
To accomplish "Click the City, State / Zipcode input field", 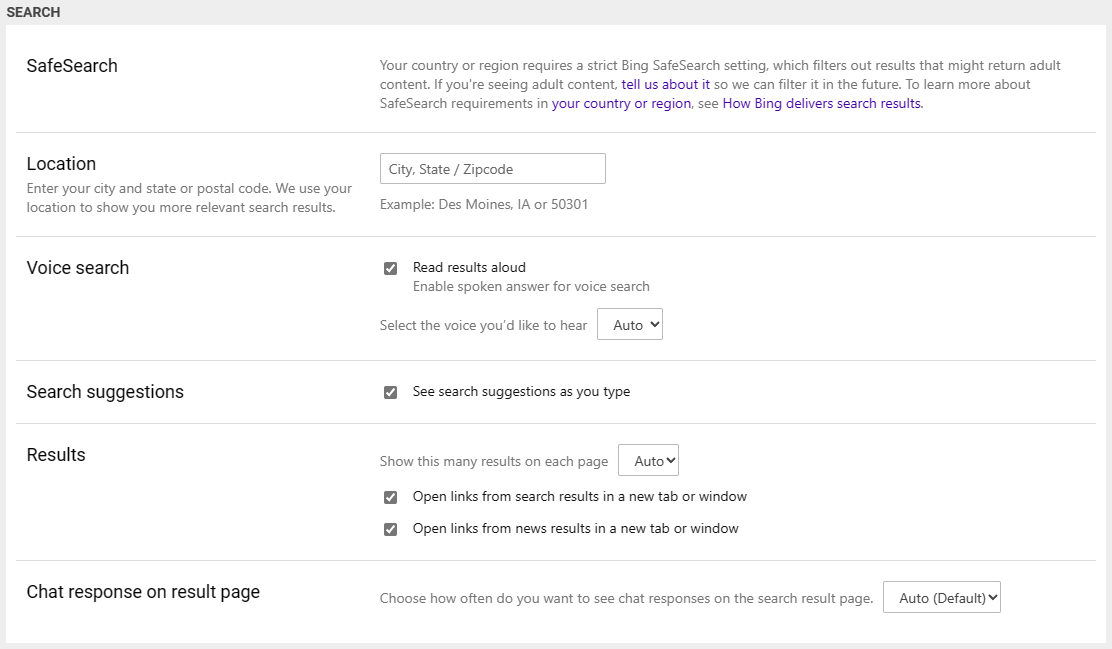I will point(492,168).
